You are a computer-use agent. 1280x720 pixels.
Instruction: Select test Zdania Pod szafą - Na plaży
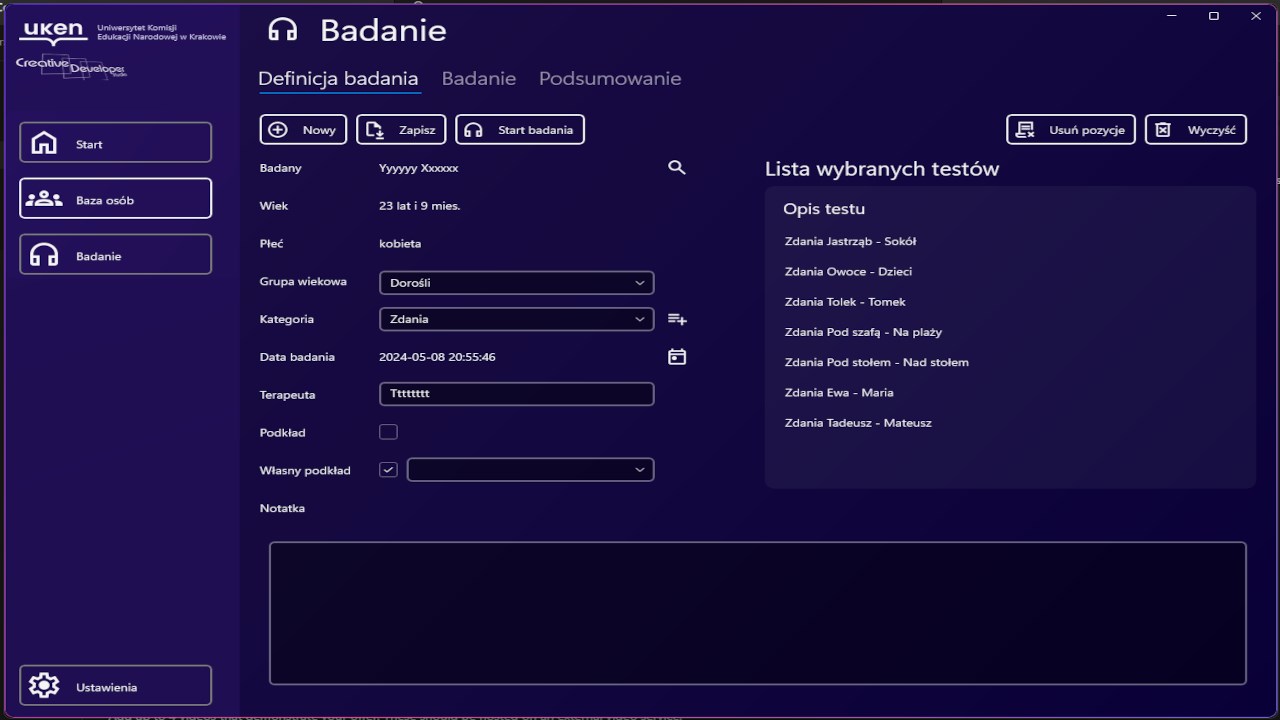tap(863, 332)
